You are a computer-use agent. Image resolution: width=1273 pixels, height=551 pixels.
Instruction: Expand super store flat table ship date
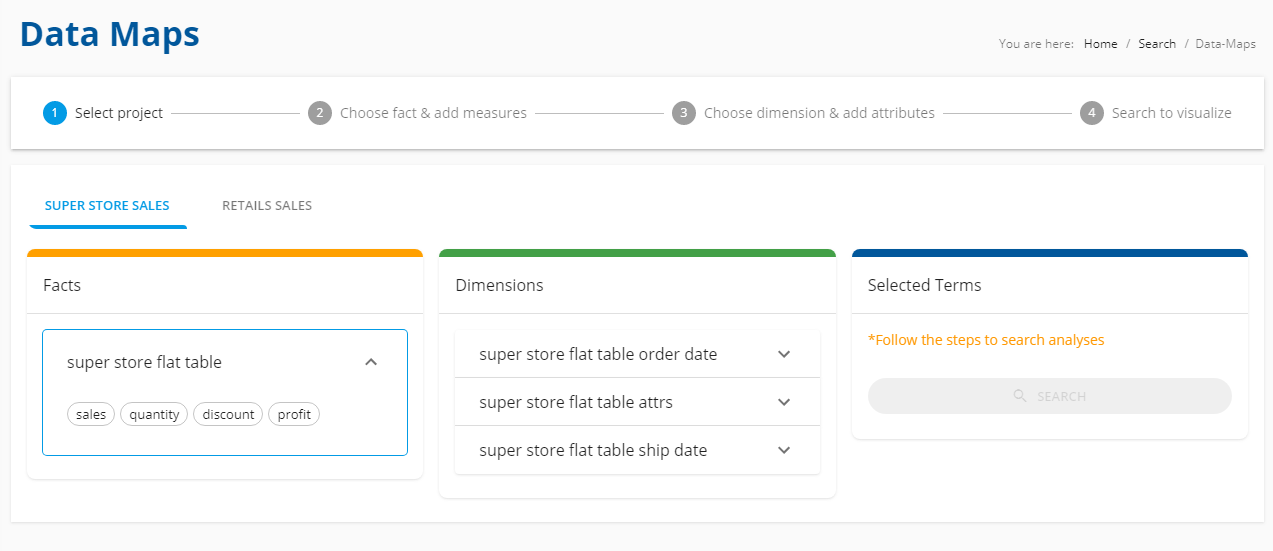pos(784,450)
